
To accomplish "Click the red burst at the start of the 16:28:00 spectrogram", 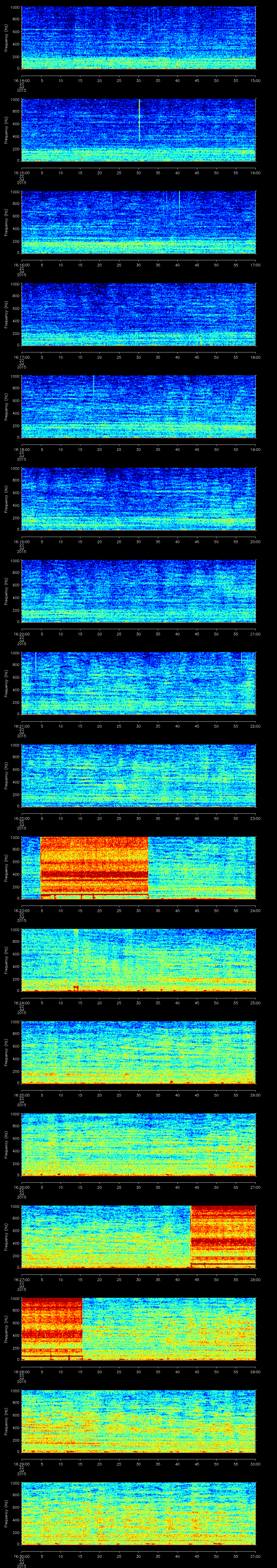I will pyautogui.click(x=52, y=1328).
